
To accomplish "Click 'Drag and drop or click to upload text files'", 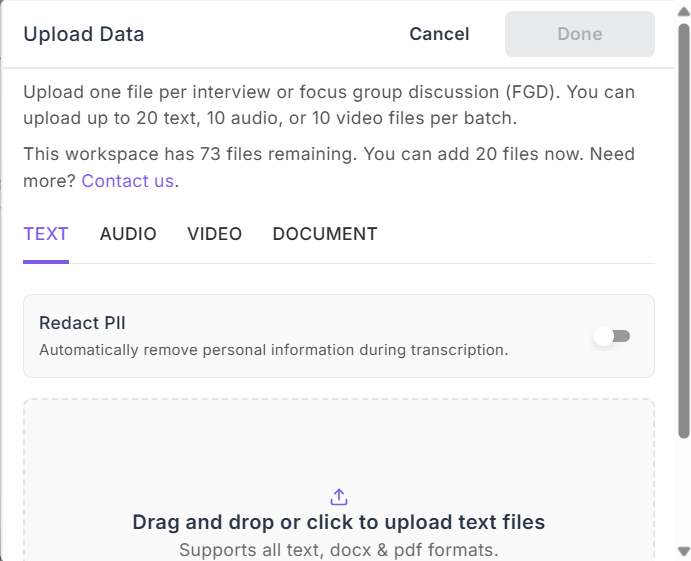I will 338,522.
